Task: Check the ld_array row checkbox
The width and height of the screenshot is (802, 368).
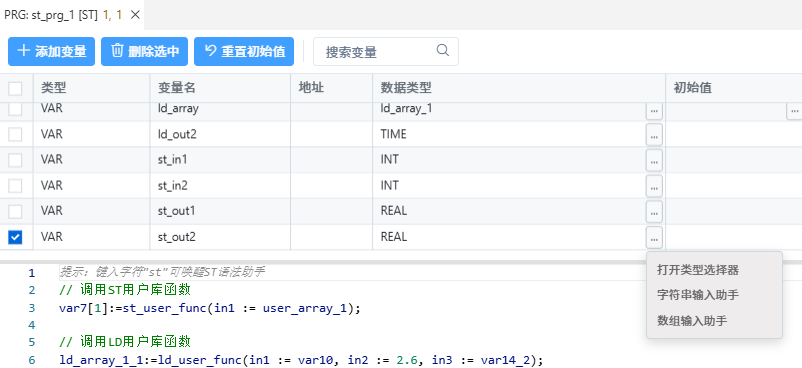Action: (15, 109)
